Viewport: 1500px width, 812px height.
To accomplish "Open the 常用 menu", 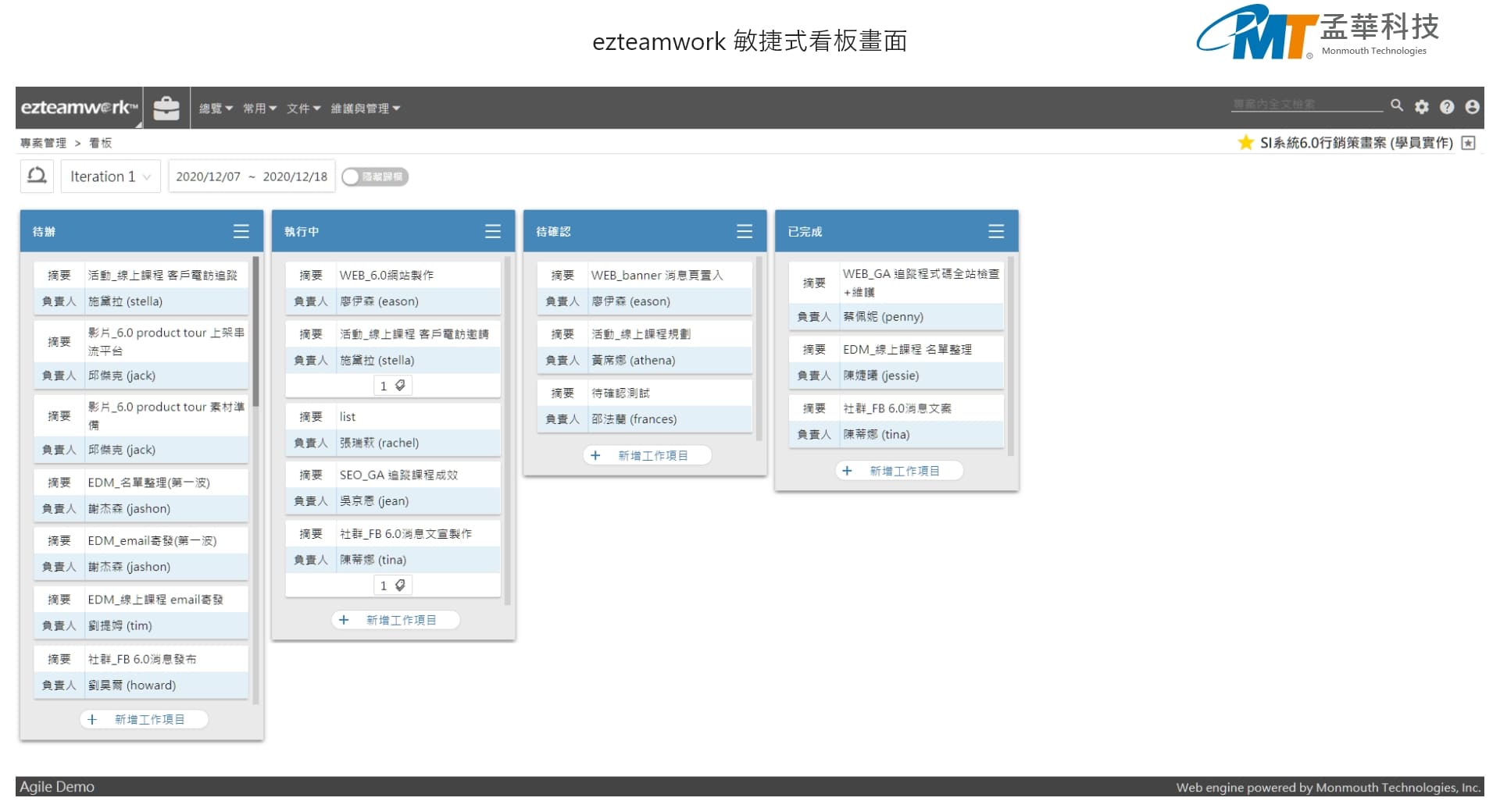I will pos(259,109).
